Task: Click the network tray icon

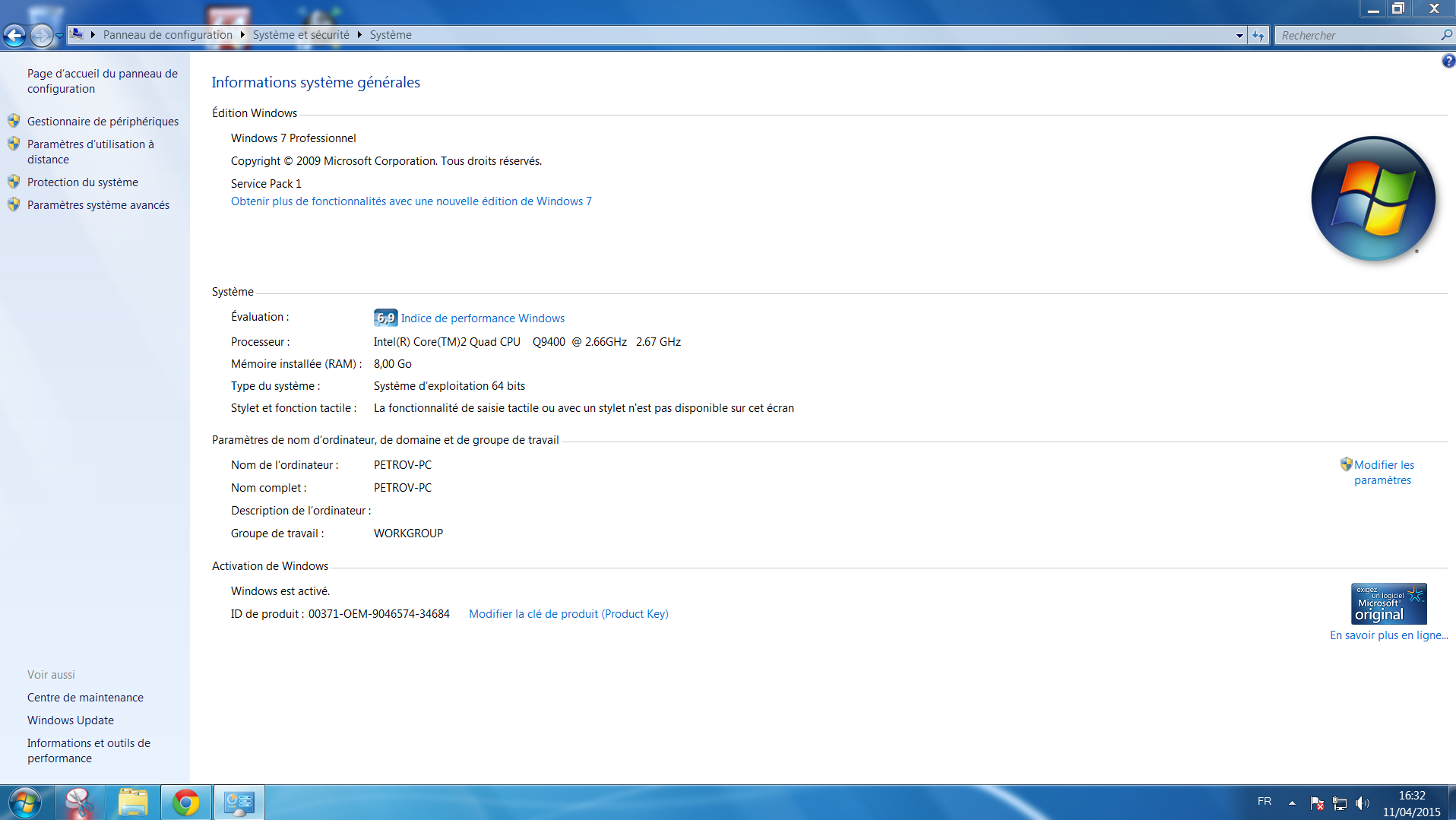Action: click(x=1340, y=803)
